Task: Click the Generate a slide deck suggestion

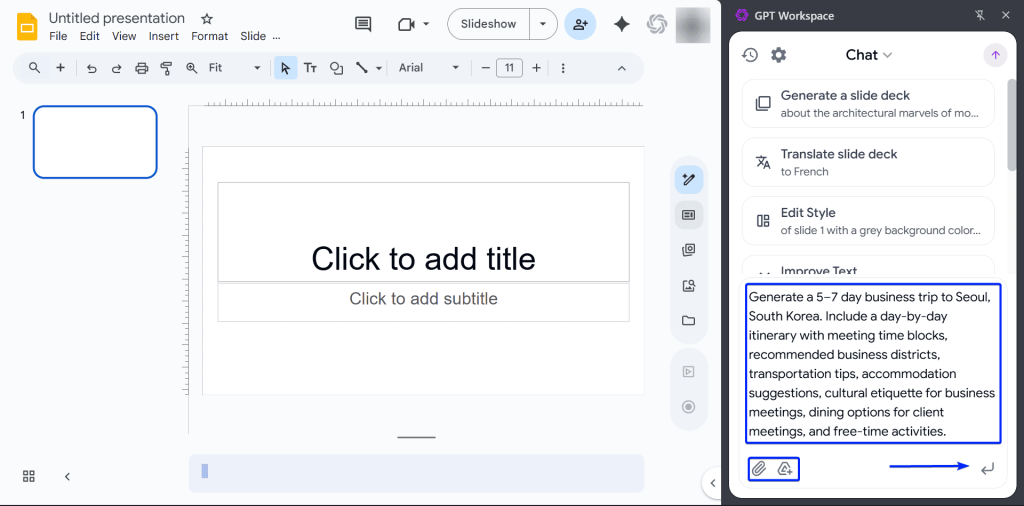Action: pyautogui.click(x=868, y=103)
